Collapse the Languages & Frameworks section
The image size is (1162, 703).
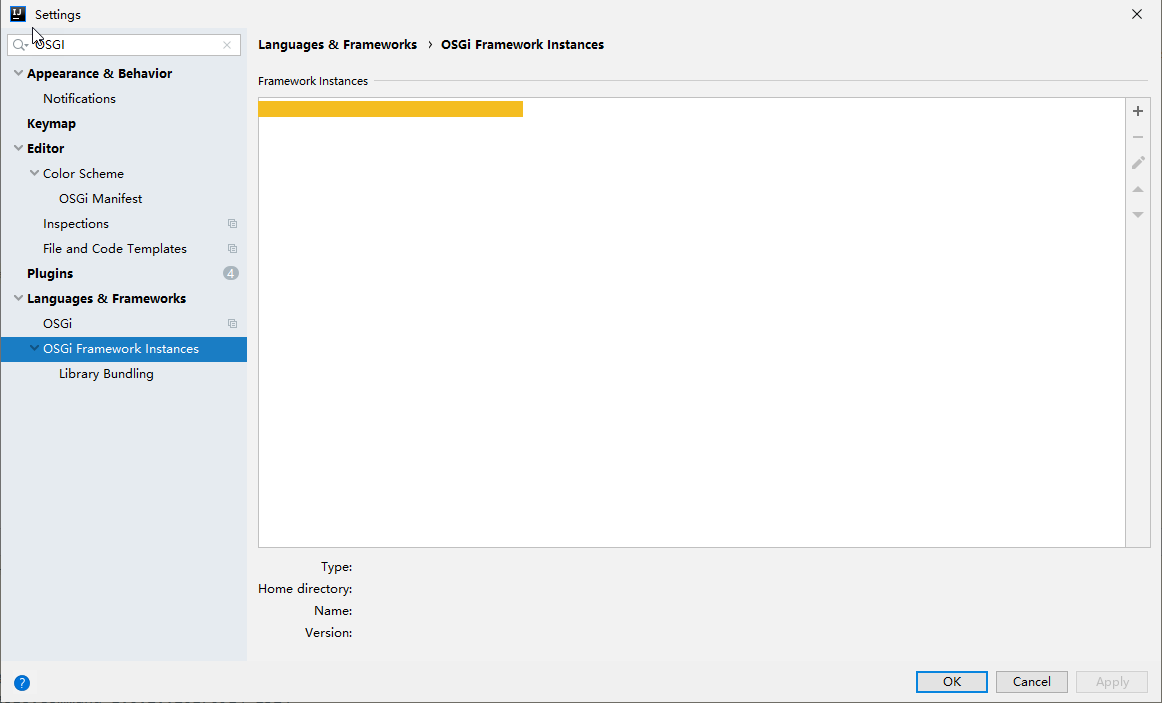click(19, 299)
